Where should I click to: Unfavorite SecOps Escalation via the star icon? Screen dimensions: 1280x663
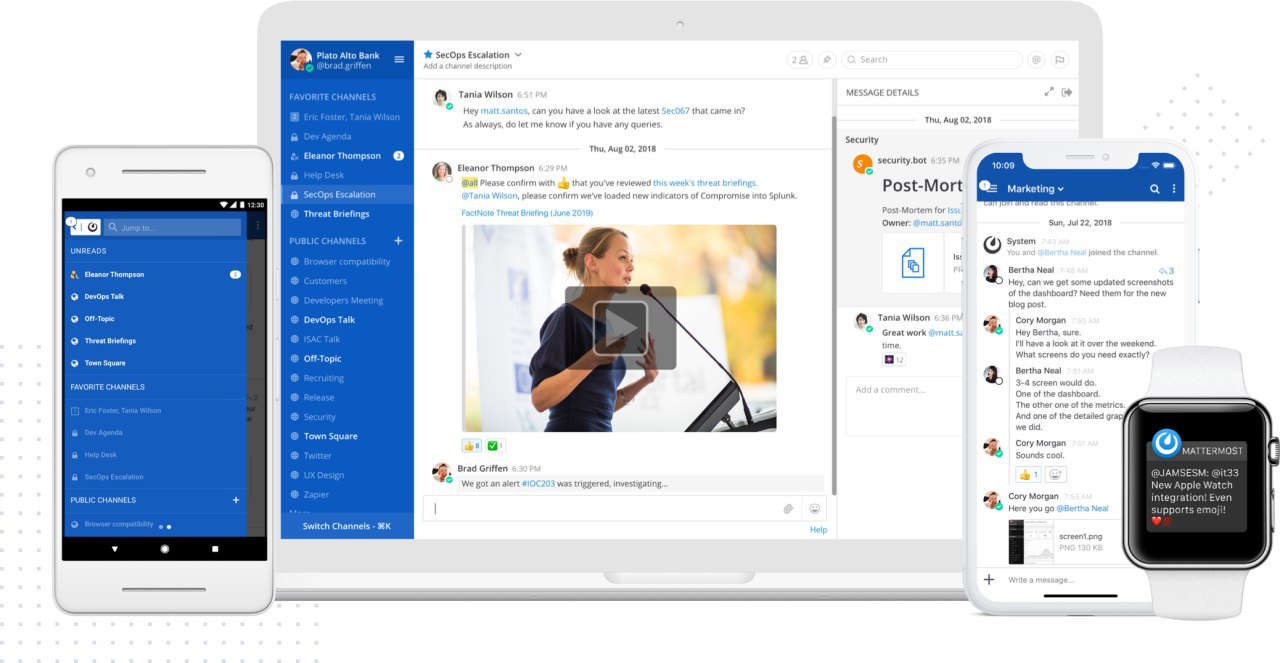point(428,55)
